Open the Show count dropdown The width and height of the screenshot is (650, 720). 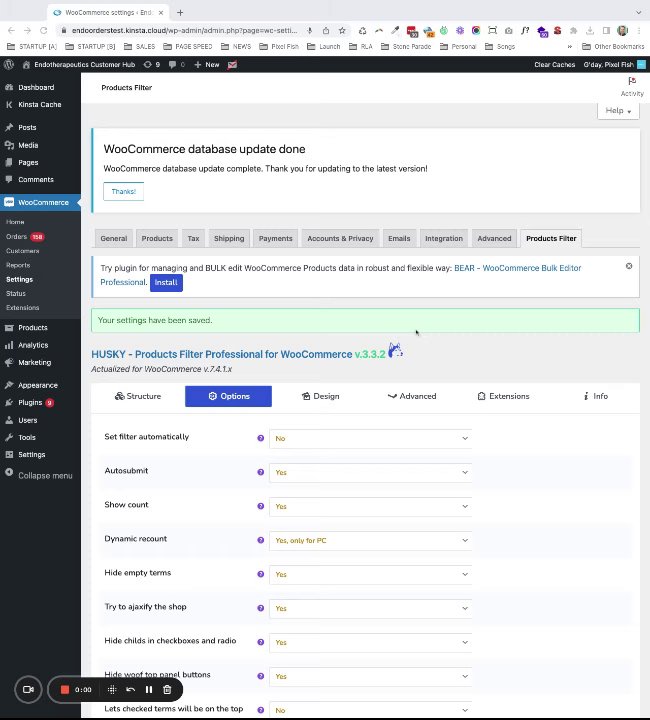tap(370, 506)
